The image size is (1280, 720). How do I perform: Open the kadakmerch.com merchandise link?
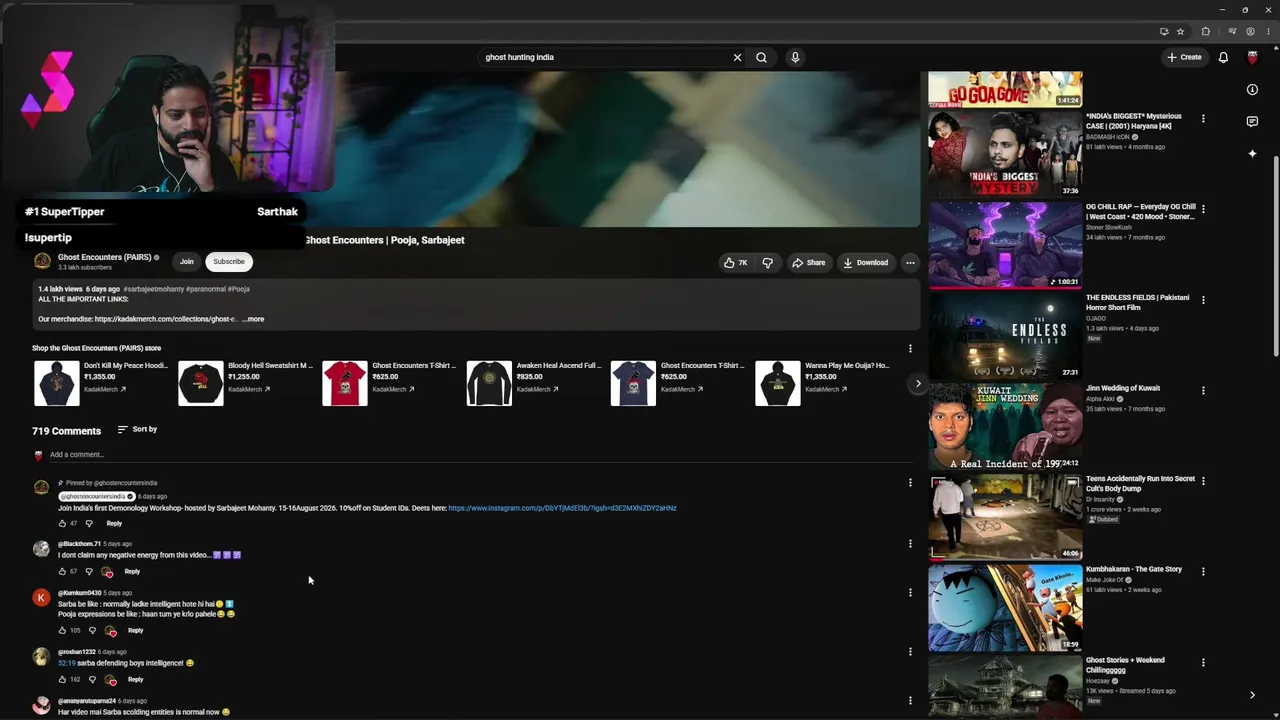pyautogui.click(x=165, y=319)
